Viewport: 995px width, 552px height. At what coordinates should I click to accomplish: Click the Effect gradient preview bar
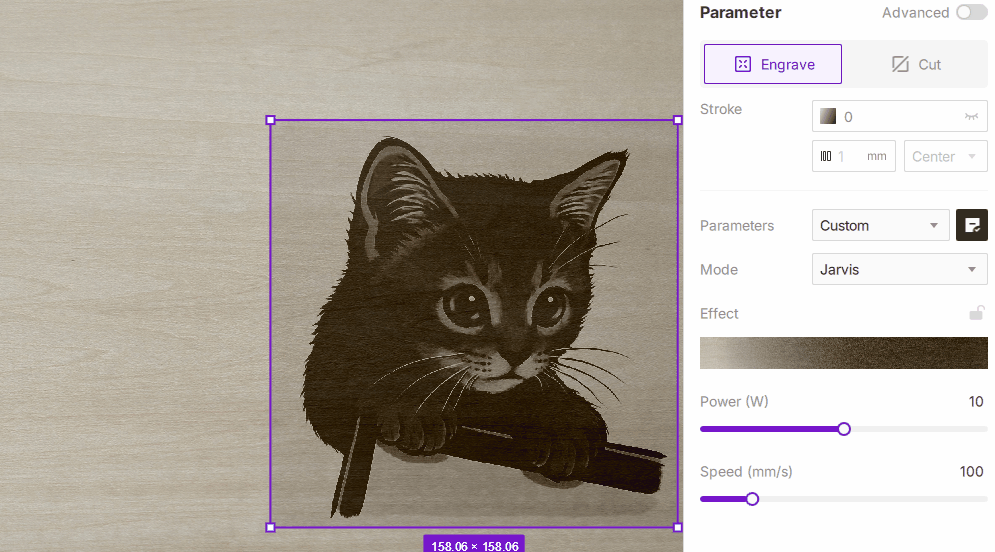tap(843, 353)
